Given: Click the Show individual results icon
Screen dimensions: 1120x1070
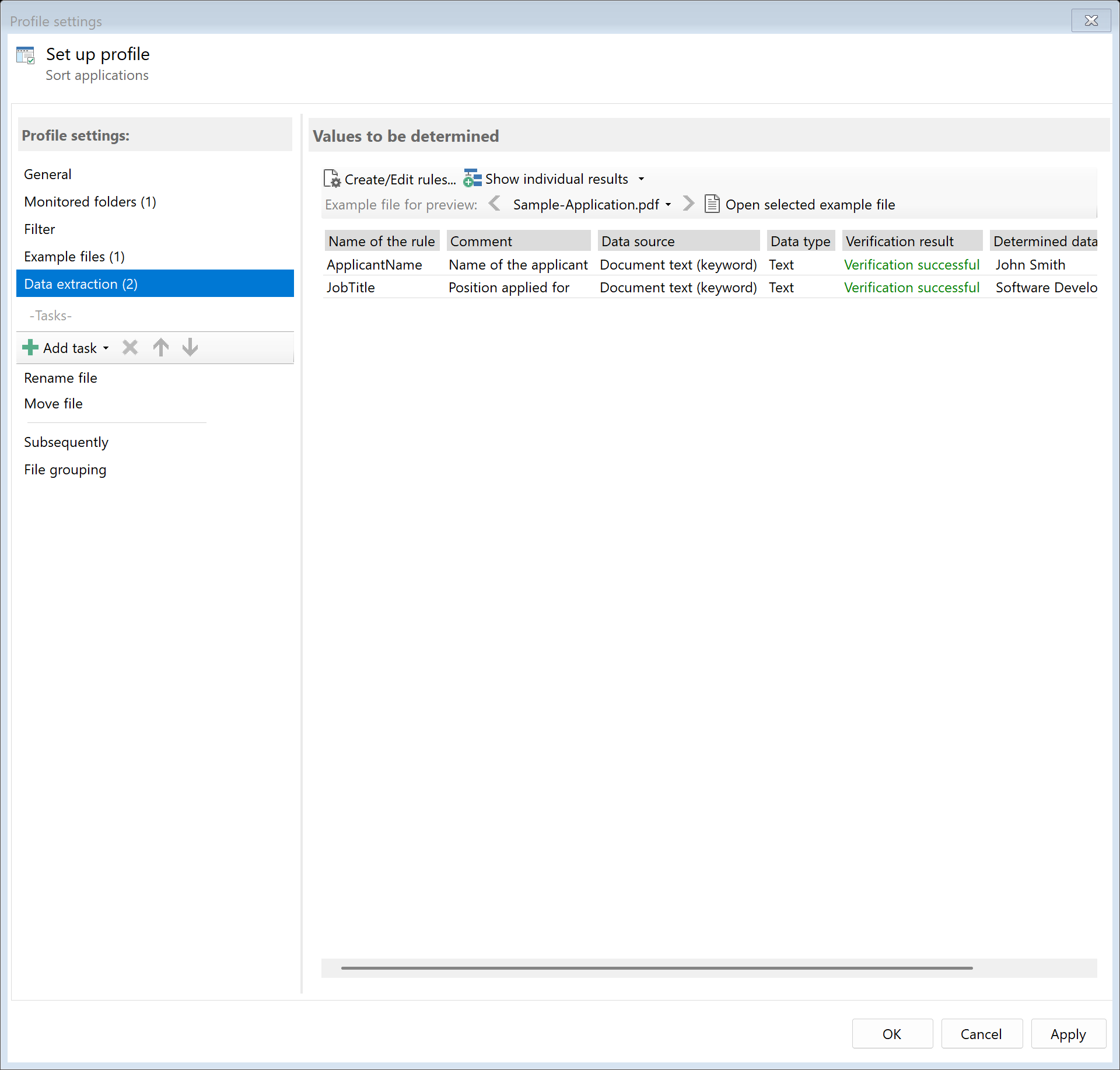Looking at the screenshot, I should [x=471, y=179].
